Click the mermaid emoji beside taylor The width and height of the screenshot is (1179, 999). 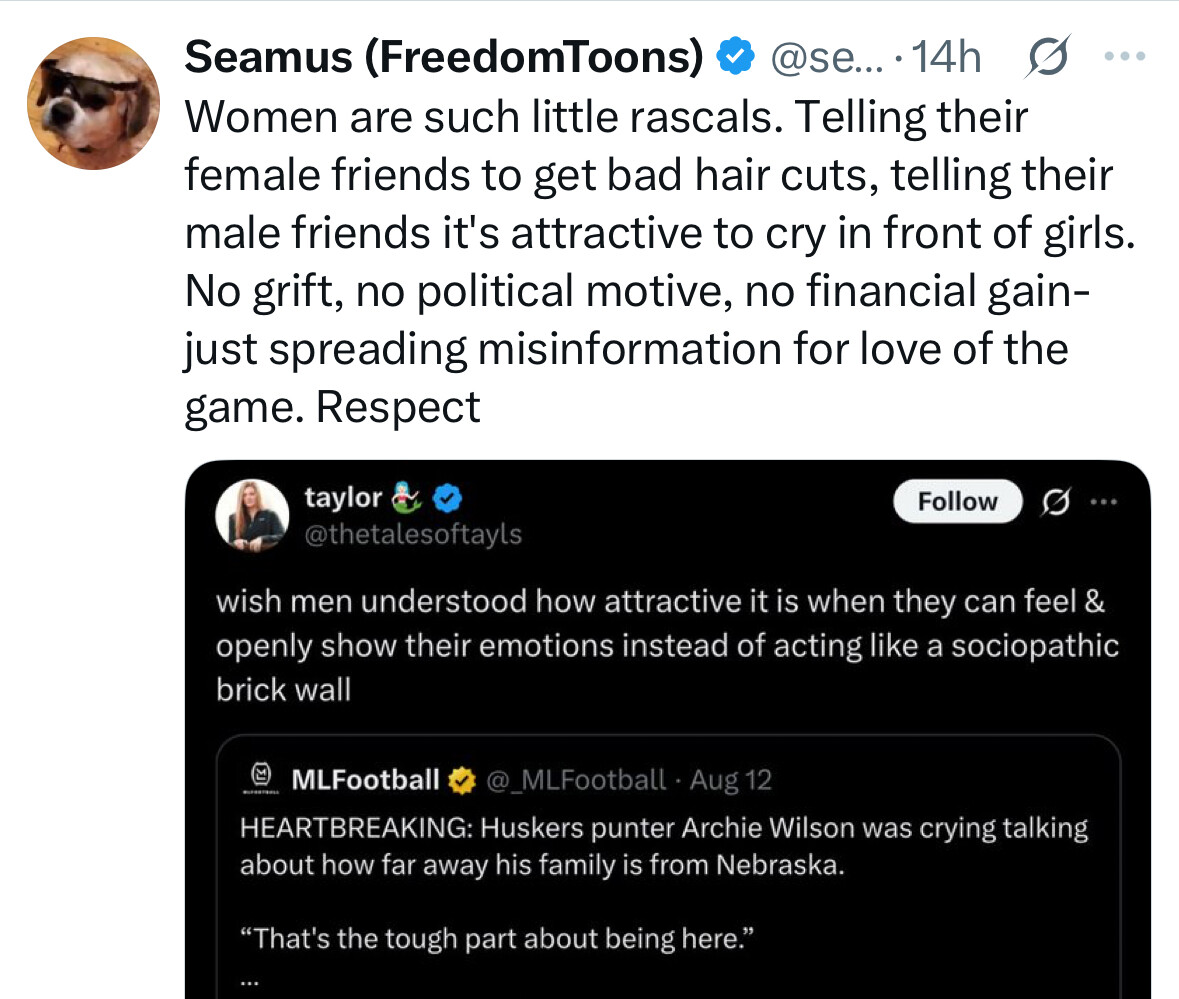click(x=413, y=498)
